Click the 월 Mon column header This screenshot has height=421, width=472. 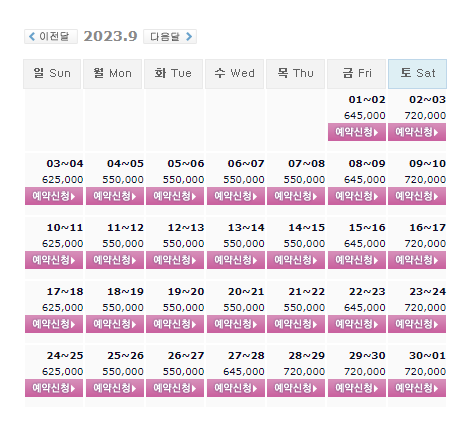(112, 74)
